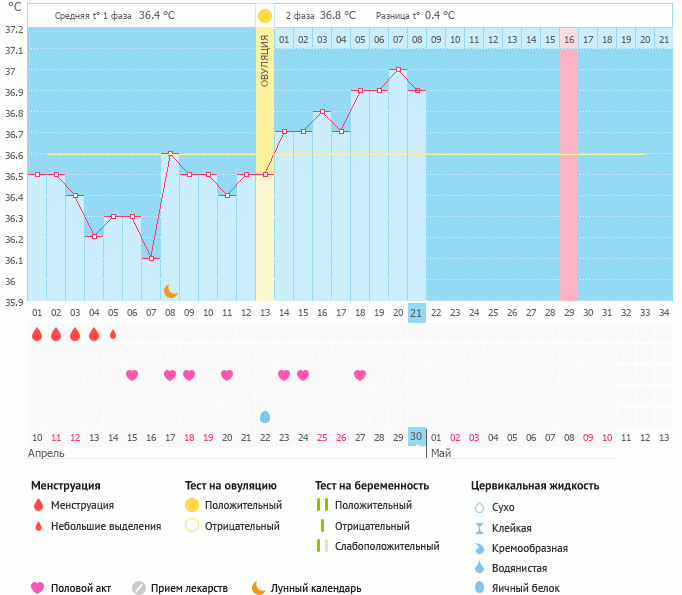Click the vertical ОВУЛЯЦИЯ label bar
Viewport: 682px width, 595px height.
[x=265, y=62]
